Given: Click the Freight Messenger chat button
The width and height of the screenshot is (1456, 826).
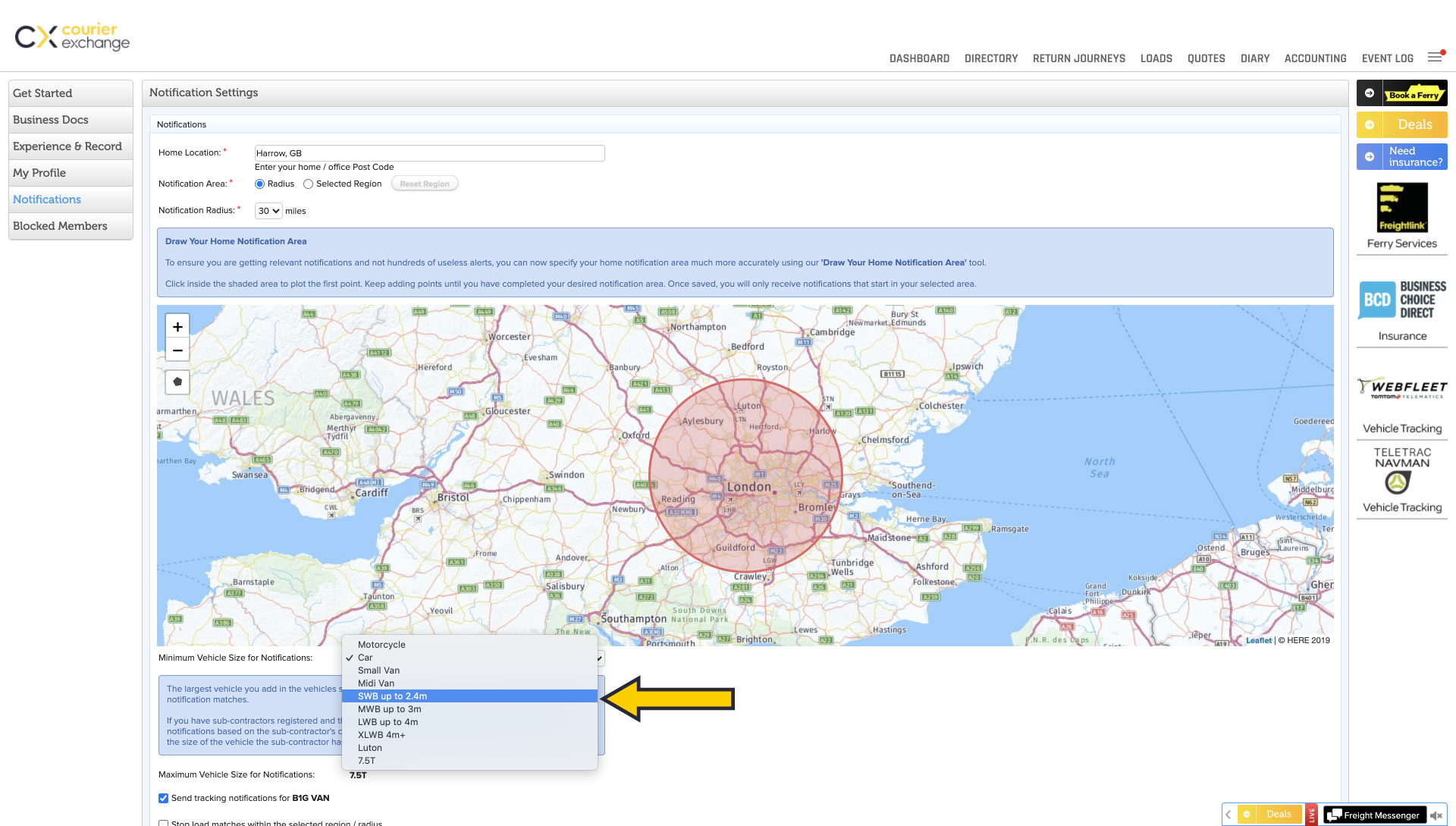Looking at the screenshot, I should tap(1374, 815).
